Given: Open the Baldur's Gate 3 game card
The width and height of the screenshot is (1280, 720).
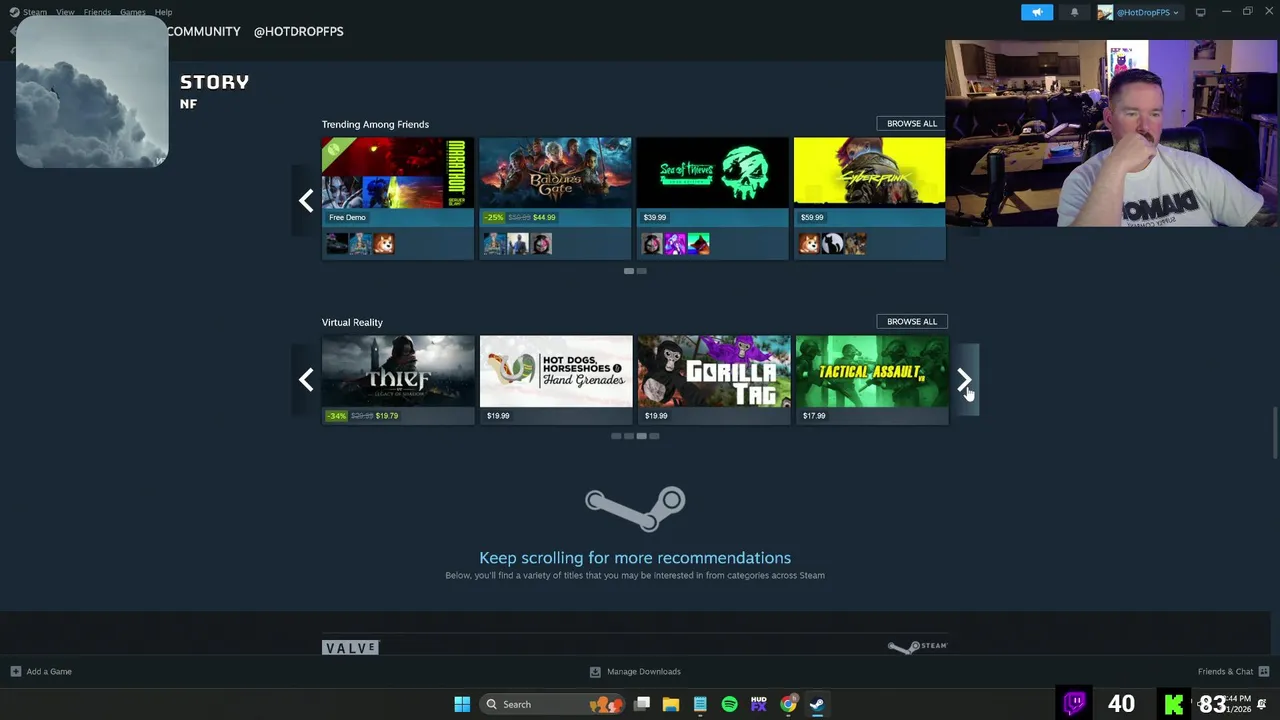Looking at the screenshot, I should click(x=555, y=198).
